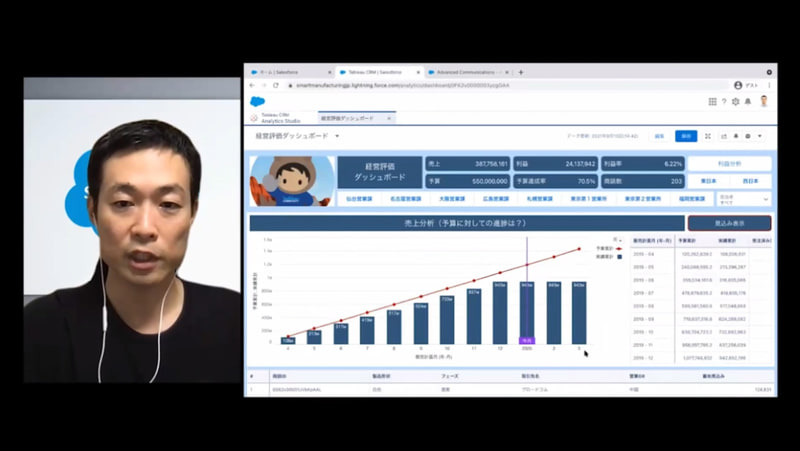
Task: Toggle the 札幌営業課 filter
Action: pyautogui.click(x=539, y=199)
